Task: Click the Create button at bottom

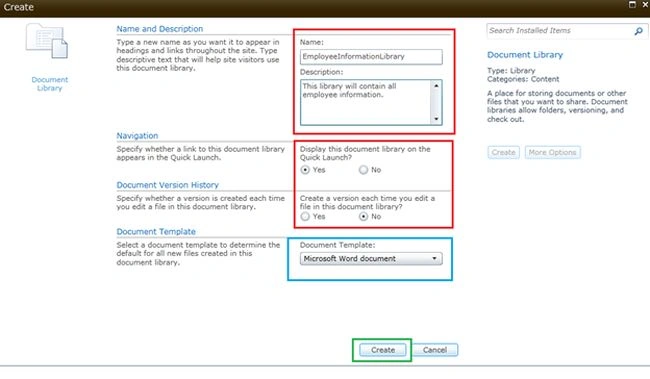Action: (383, 350)
